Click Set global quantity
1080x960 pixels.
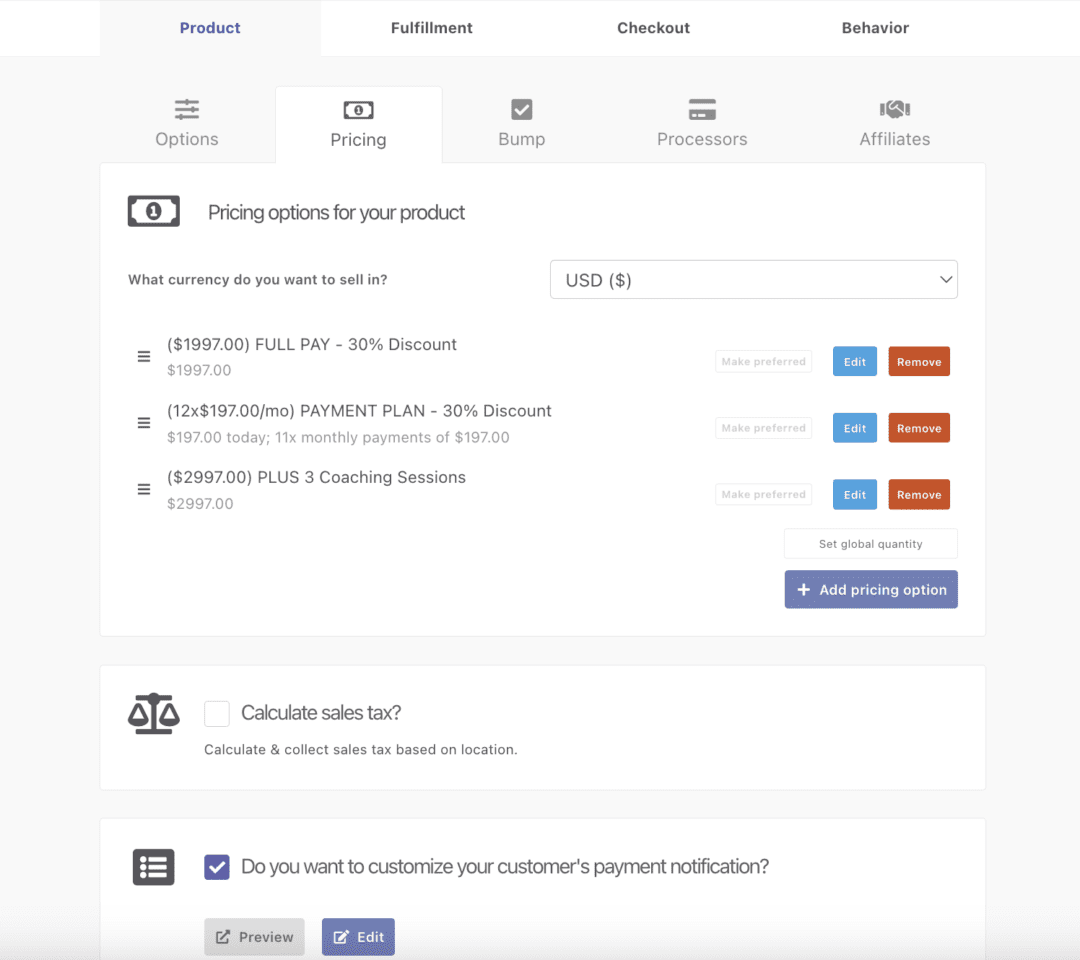(x=871, y=544)
